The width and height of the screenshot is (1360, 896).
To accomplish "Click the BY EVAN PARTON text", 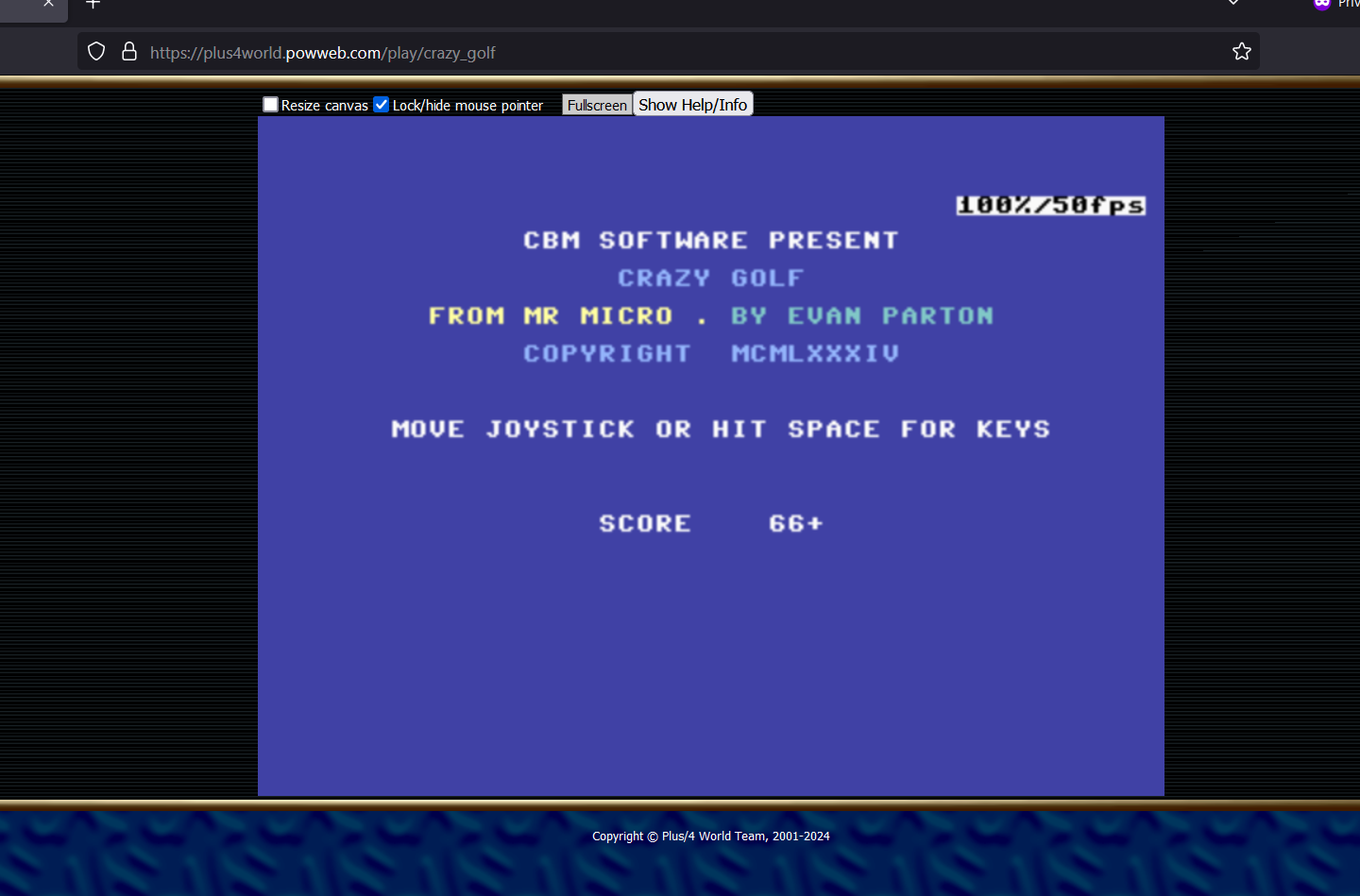I will [862, 316].
